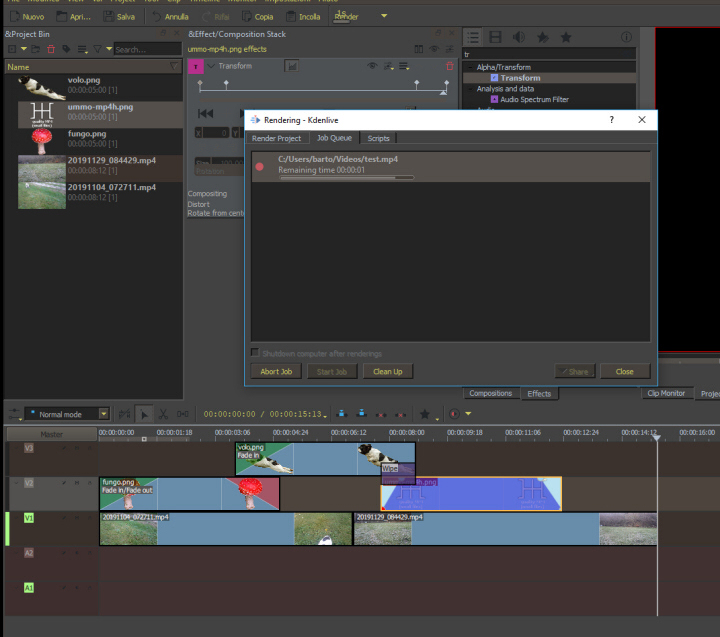Open the Transform effect presets dropdown icon
Screen dimensions: 720x637
pyautogui.click(x=388, y=67)
